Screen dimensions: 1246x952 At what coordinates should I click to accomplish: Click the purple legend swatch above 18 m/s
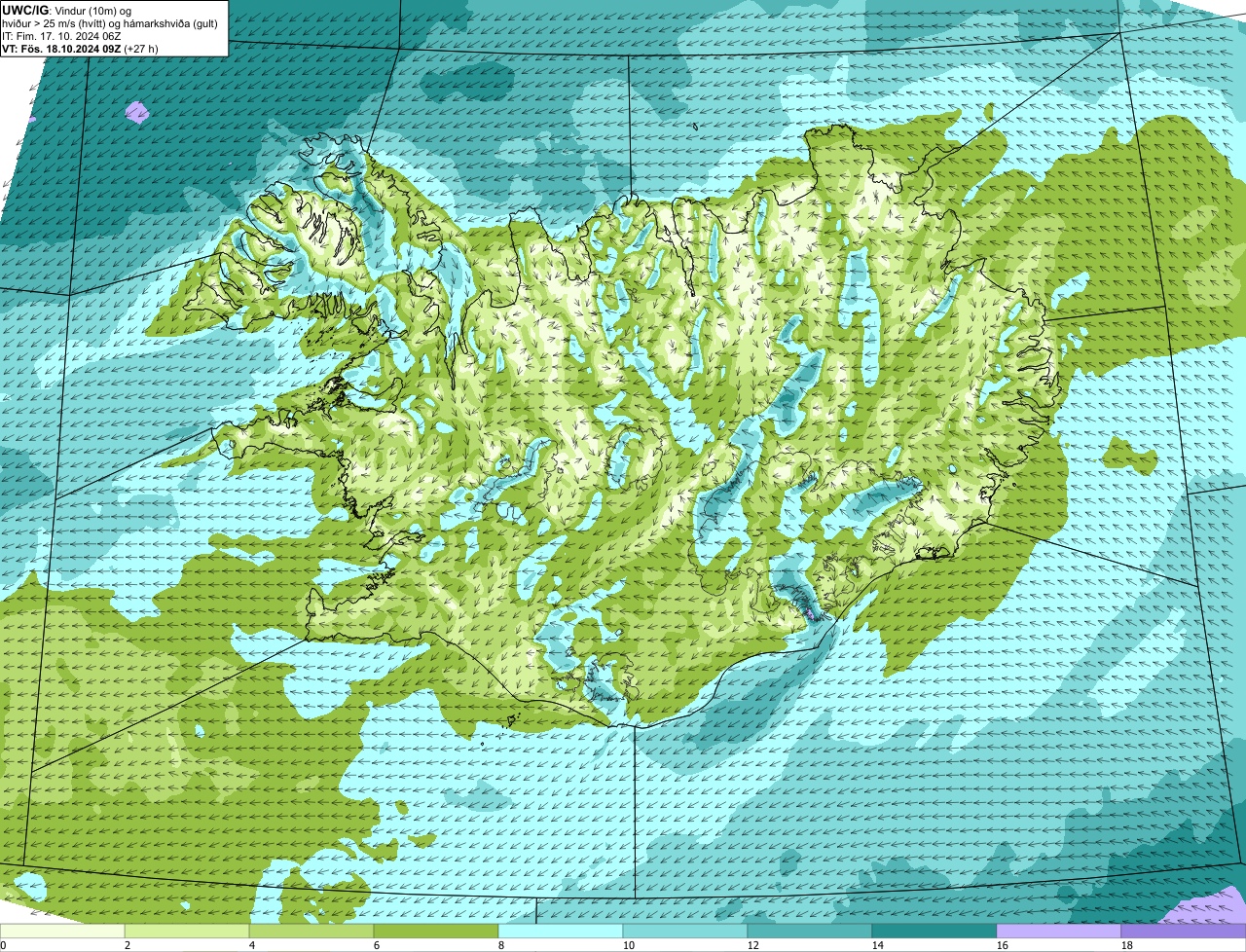(1184, 932)
